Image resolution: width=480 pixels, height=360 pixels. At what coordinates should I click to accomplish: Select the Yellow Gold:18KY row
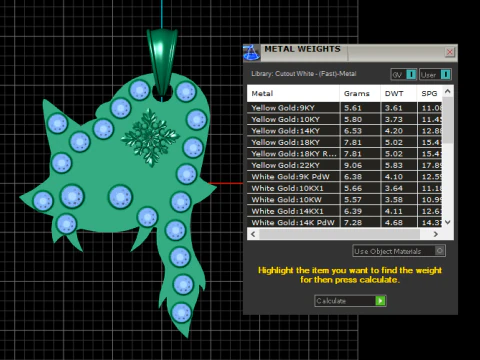(345, 142)
